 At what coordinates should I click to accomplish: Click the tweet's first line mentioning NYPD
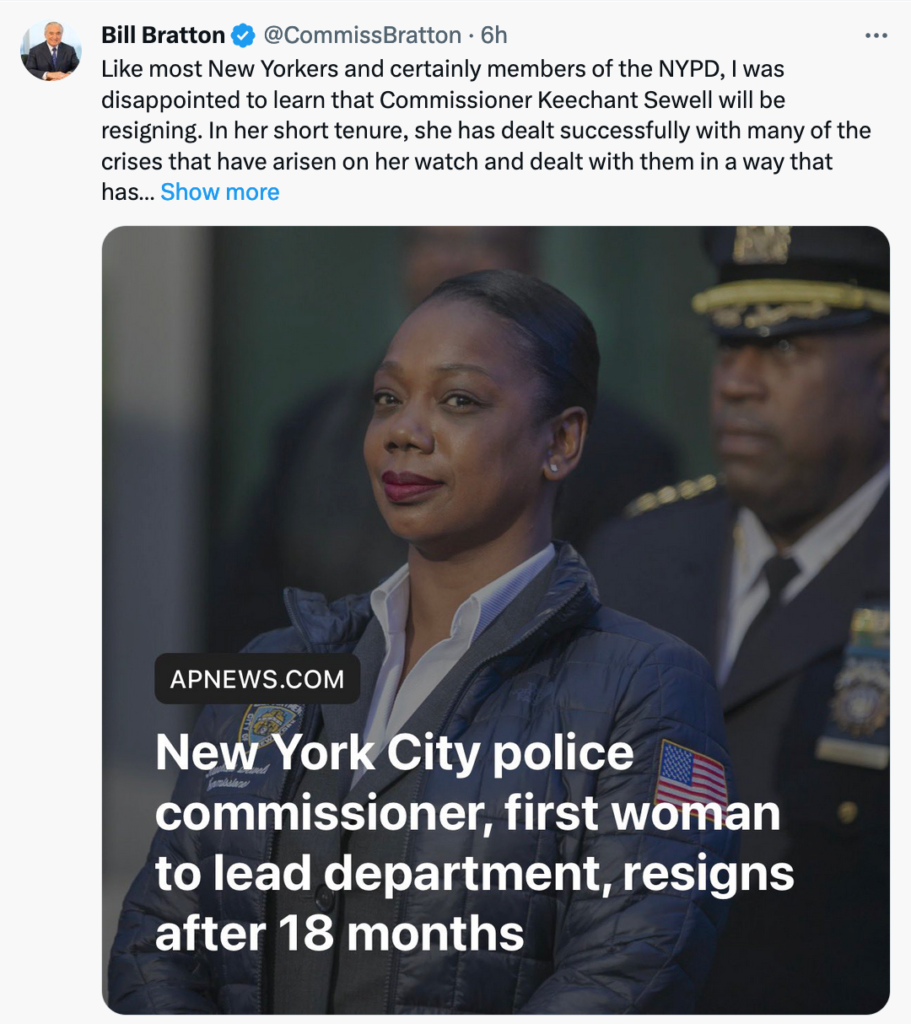(x=443, y=69)
